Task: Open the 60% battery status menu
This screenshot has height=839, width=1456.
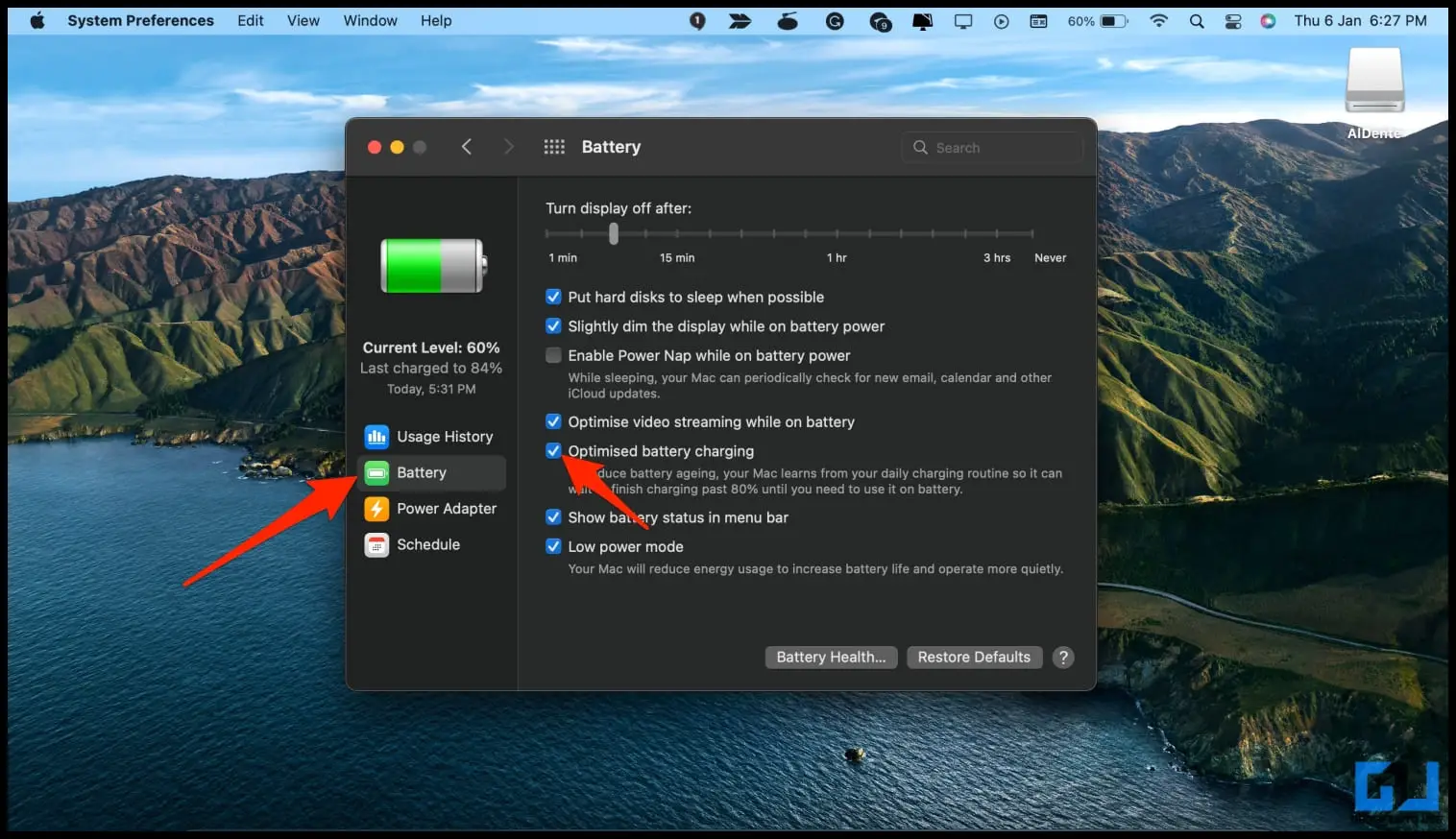Action: pyautogui.click(x=1098, y=21)
